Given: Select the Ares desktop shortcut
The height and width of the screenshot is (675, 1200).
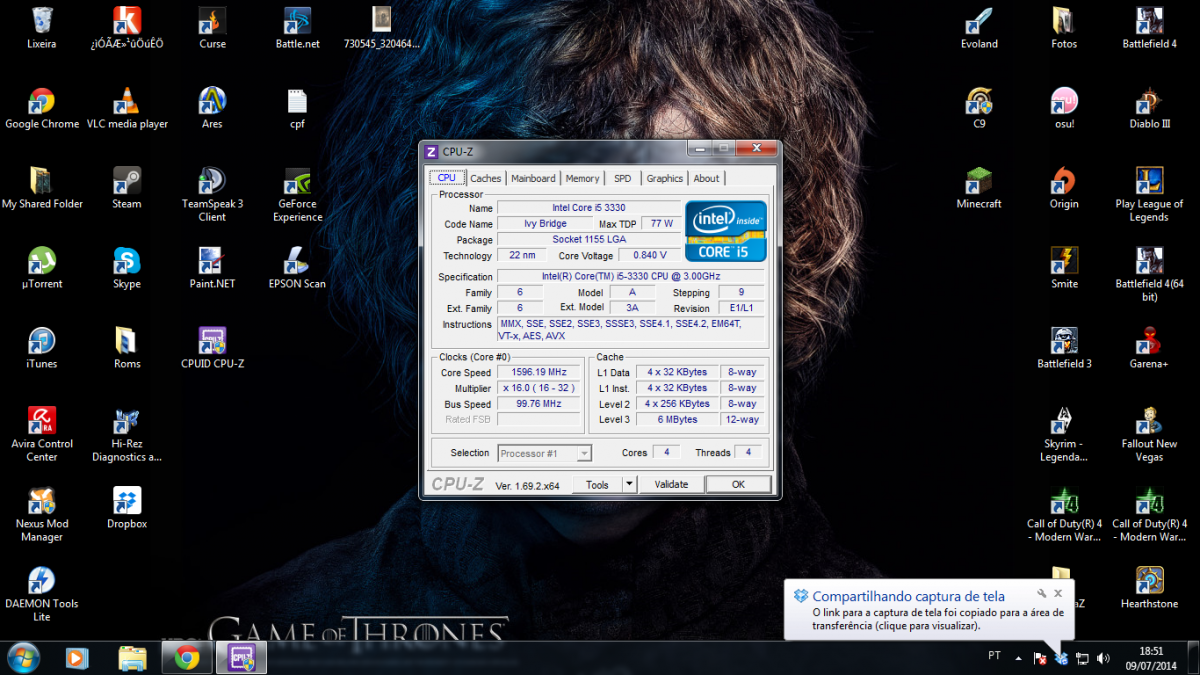Looking at the screenshot, I should pos(212,107).
